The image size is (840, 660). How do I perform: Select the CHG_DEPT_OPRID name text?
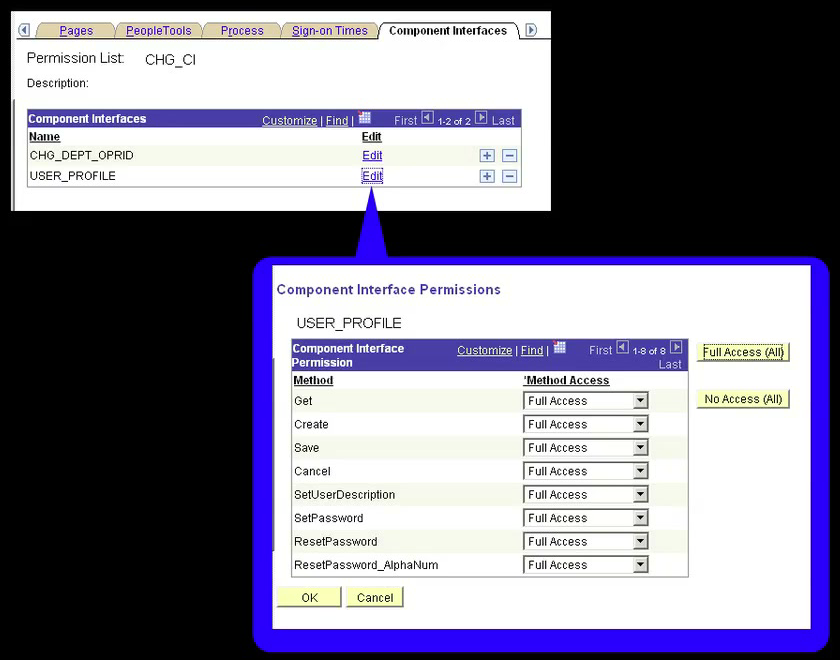(81, 155)
